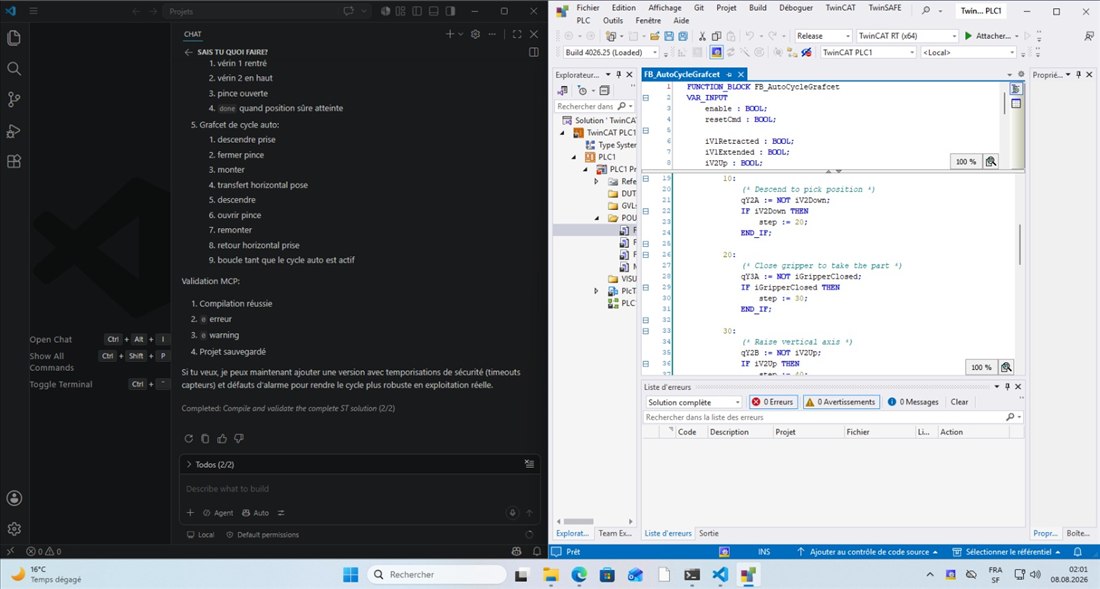1100x589 pixels.
Task: Go back to chat sessions list arrow
Action: pos(188,52)
